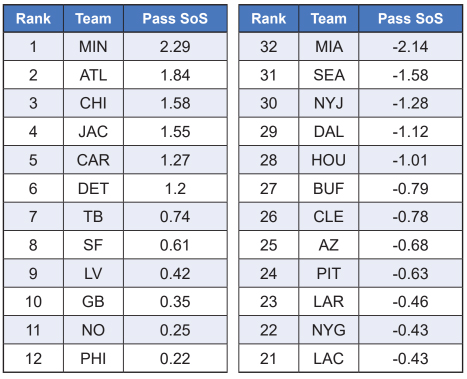Click the DET team cell
The width and height of the screenshot is (467, 379).
(x=93, y=188)
